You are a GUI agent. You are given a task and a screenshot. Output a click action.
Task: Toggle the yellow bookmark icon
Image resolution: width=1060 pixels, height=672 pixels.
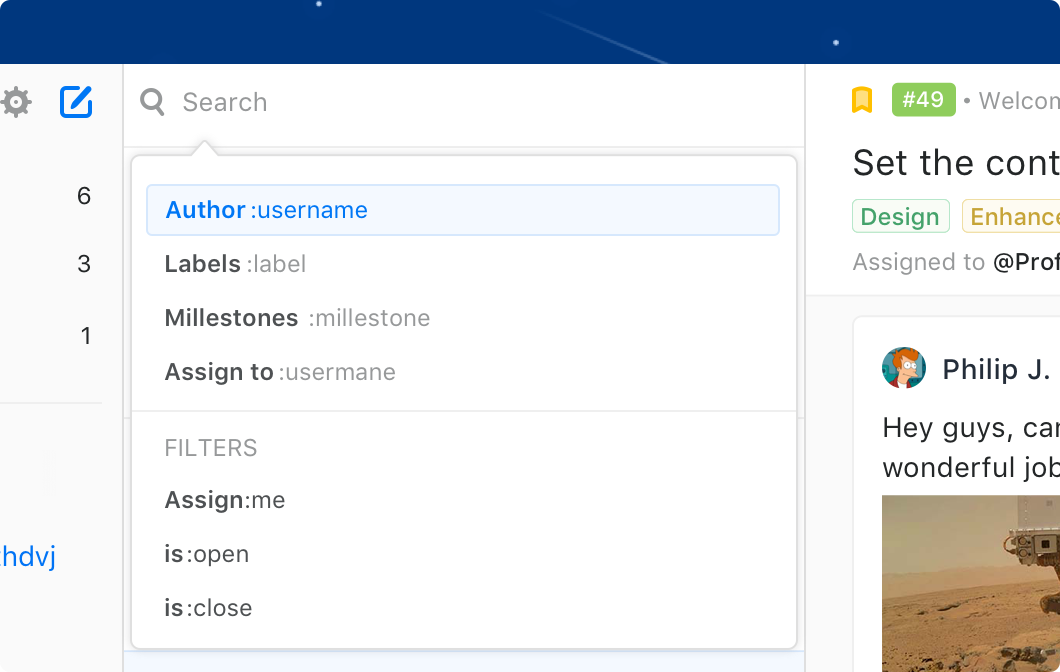861,100
